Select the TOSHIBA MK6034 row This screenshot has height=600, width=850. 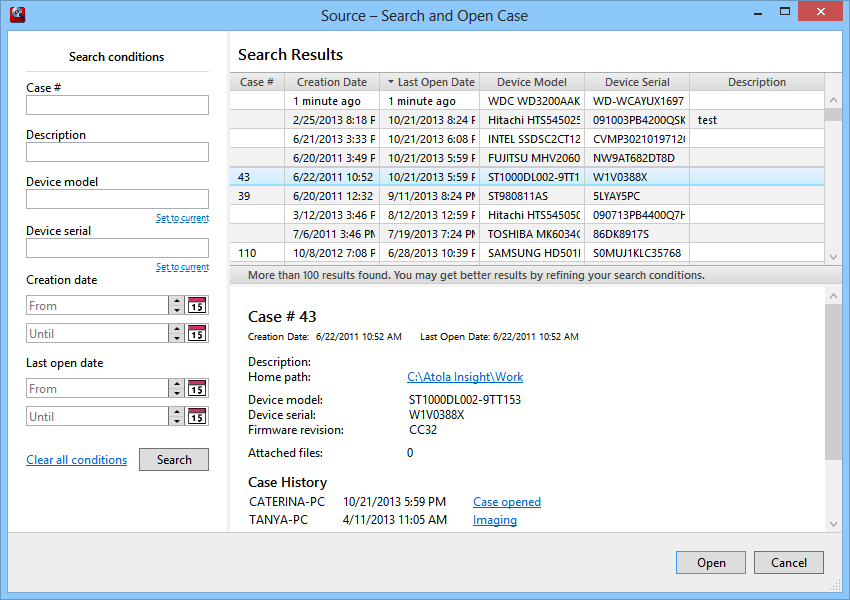click(x=527, y=234)
